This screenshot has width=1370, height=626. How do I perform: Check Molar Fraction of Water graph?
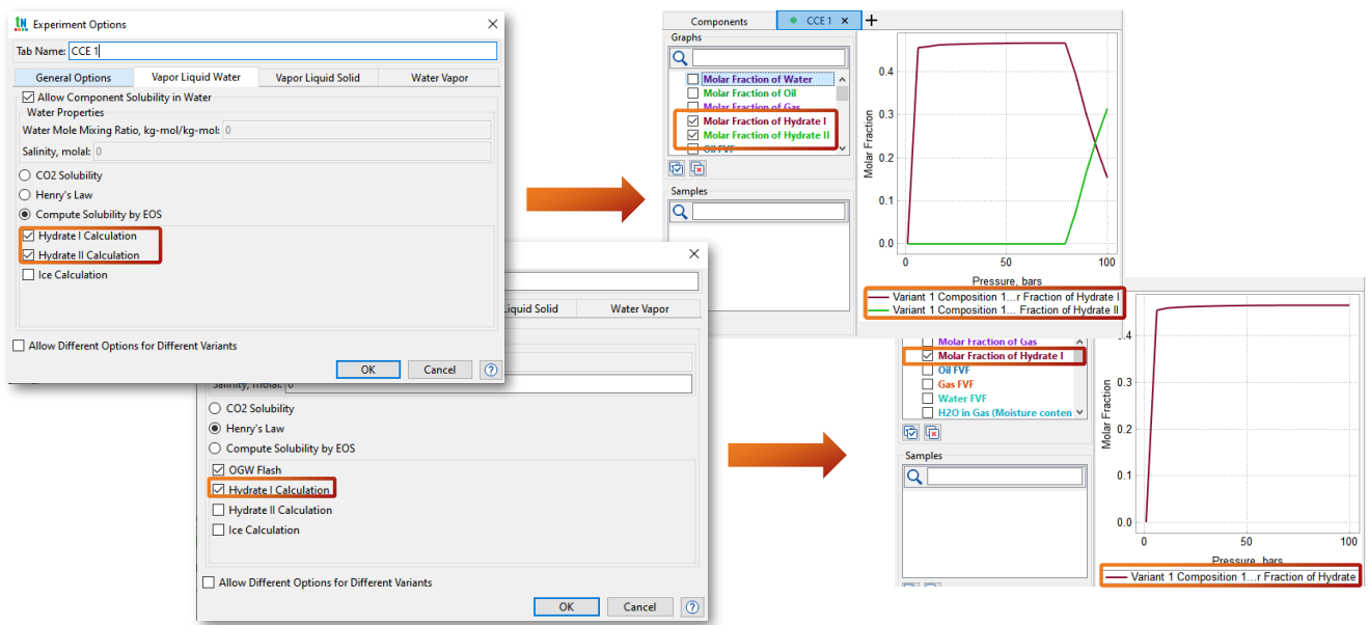[692, 79]
